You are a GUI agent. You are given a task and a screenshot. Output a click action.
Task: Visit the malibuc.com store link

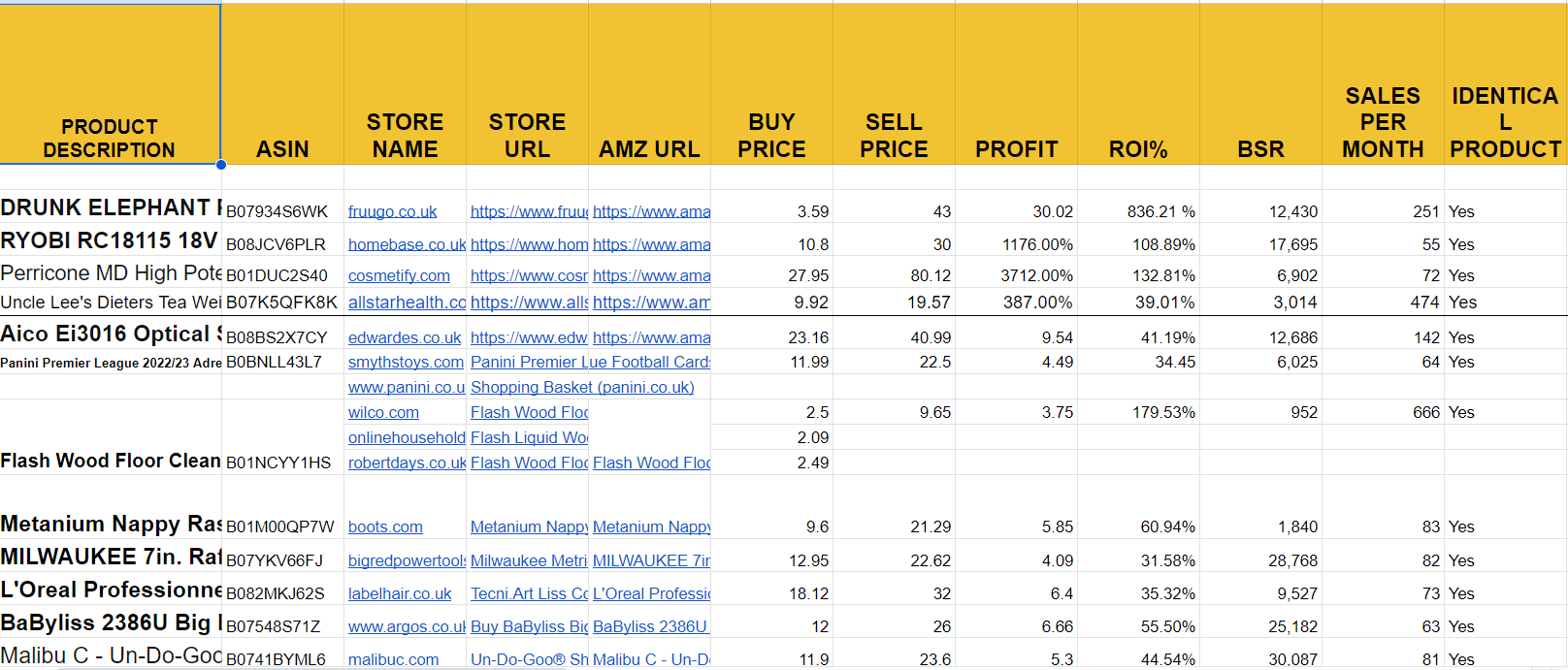pos(393,659)
